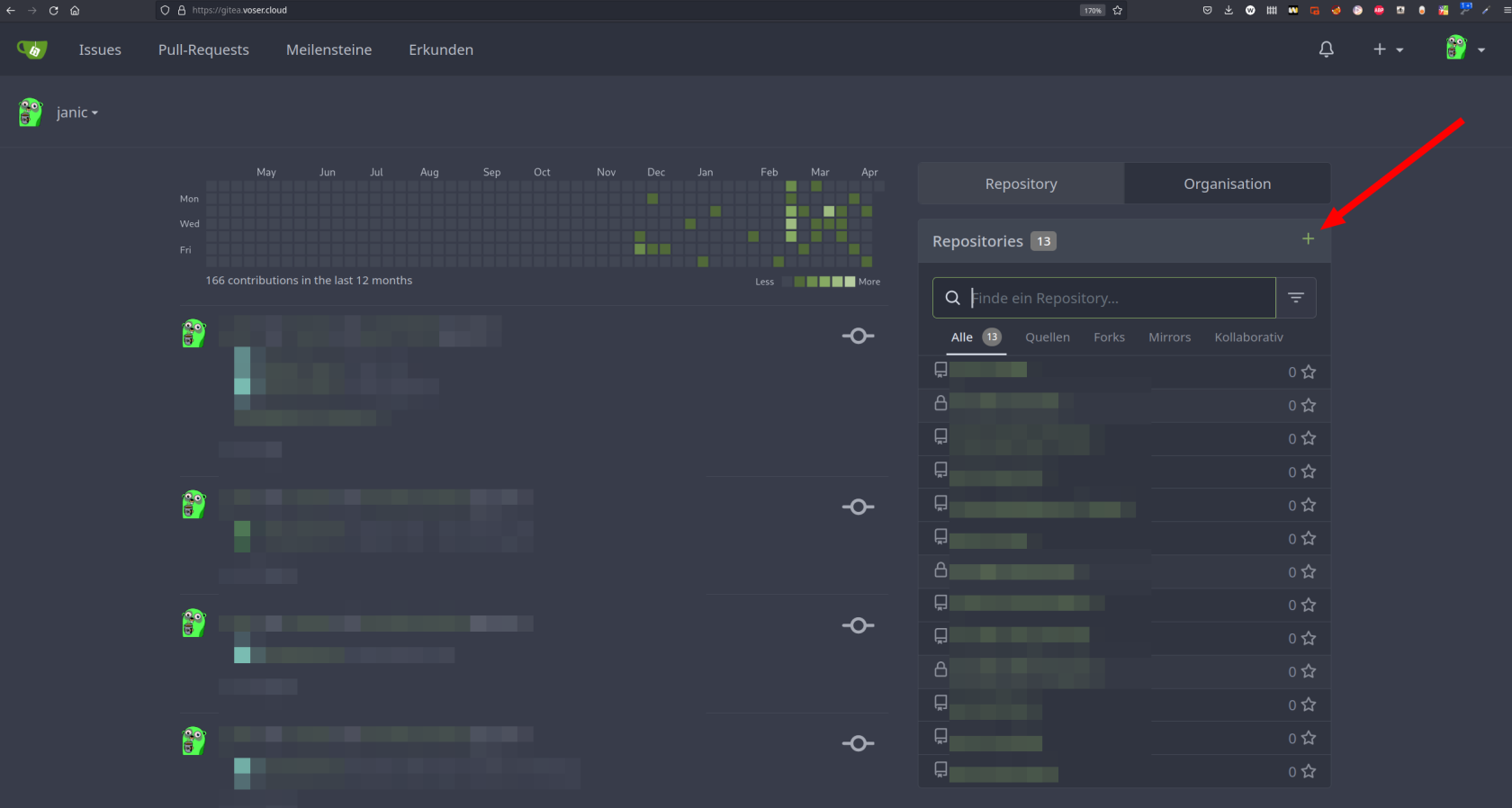Screen dimensions: 1512x808
Task: Select the Alle repository filter tab
Action: point(976,337)
